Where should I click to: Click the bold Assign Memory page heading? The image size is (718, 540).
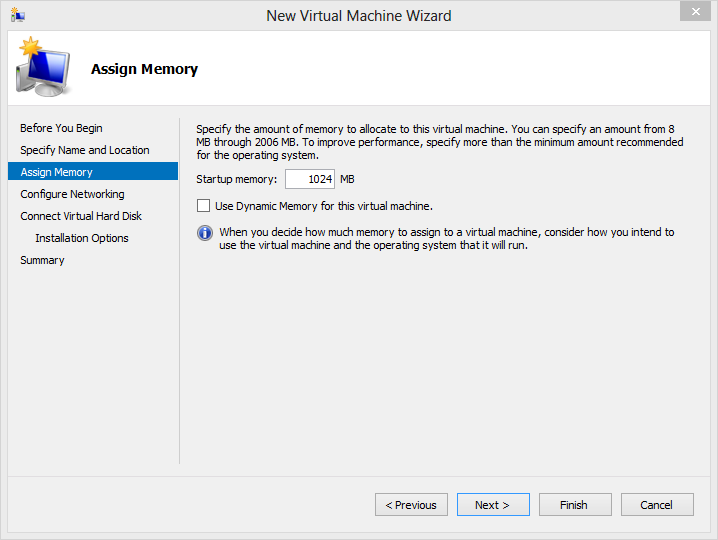(x=144, y=69)
